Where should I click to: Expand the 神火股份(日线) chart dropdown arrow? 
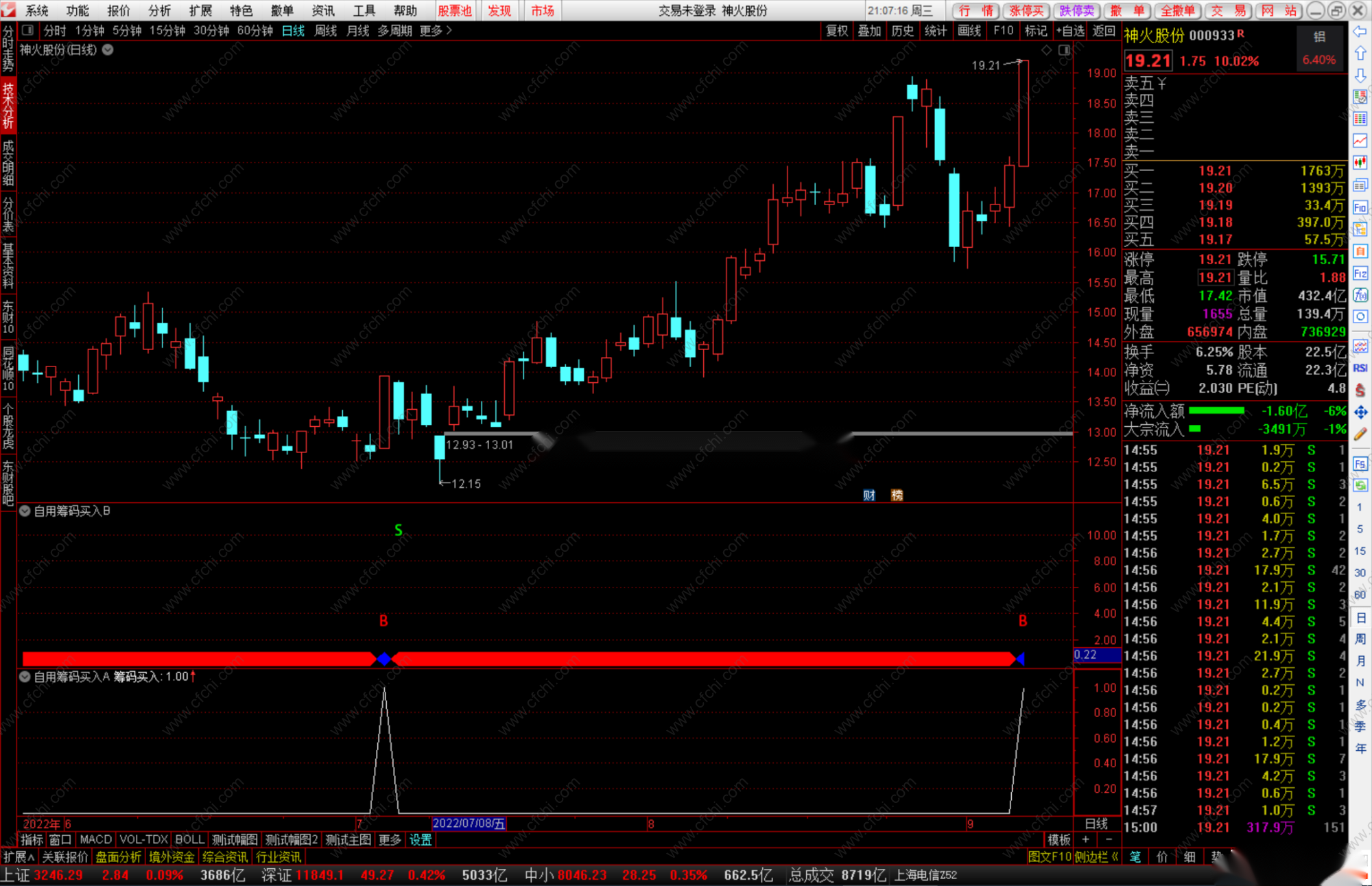[108, 50]
